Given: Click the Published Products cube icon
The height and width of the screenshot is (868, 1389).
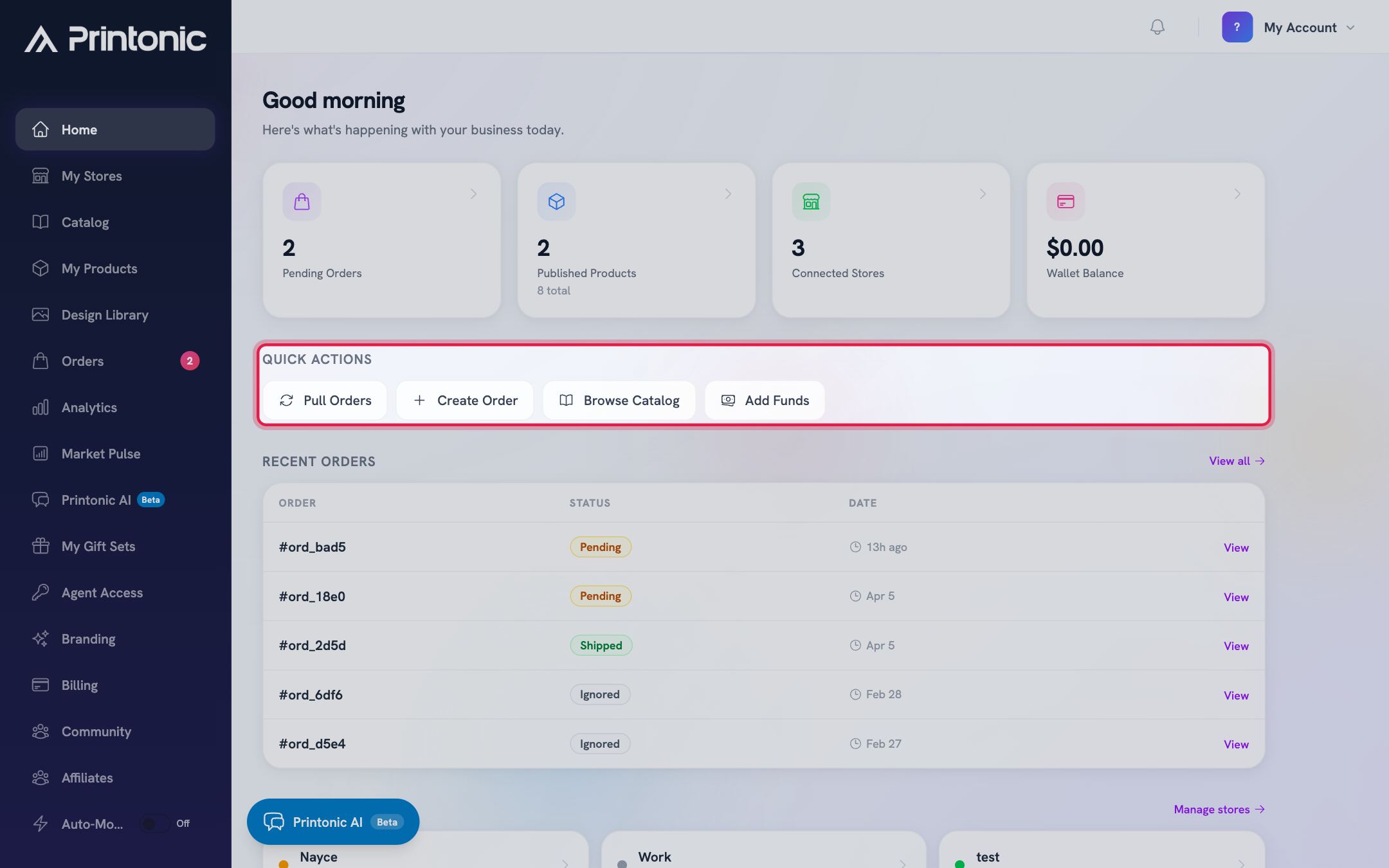Looking at the screenshot, I should (x=556, y=202).
